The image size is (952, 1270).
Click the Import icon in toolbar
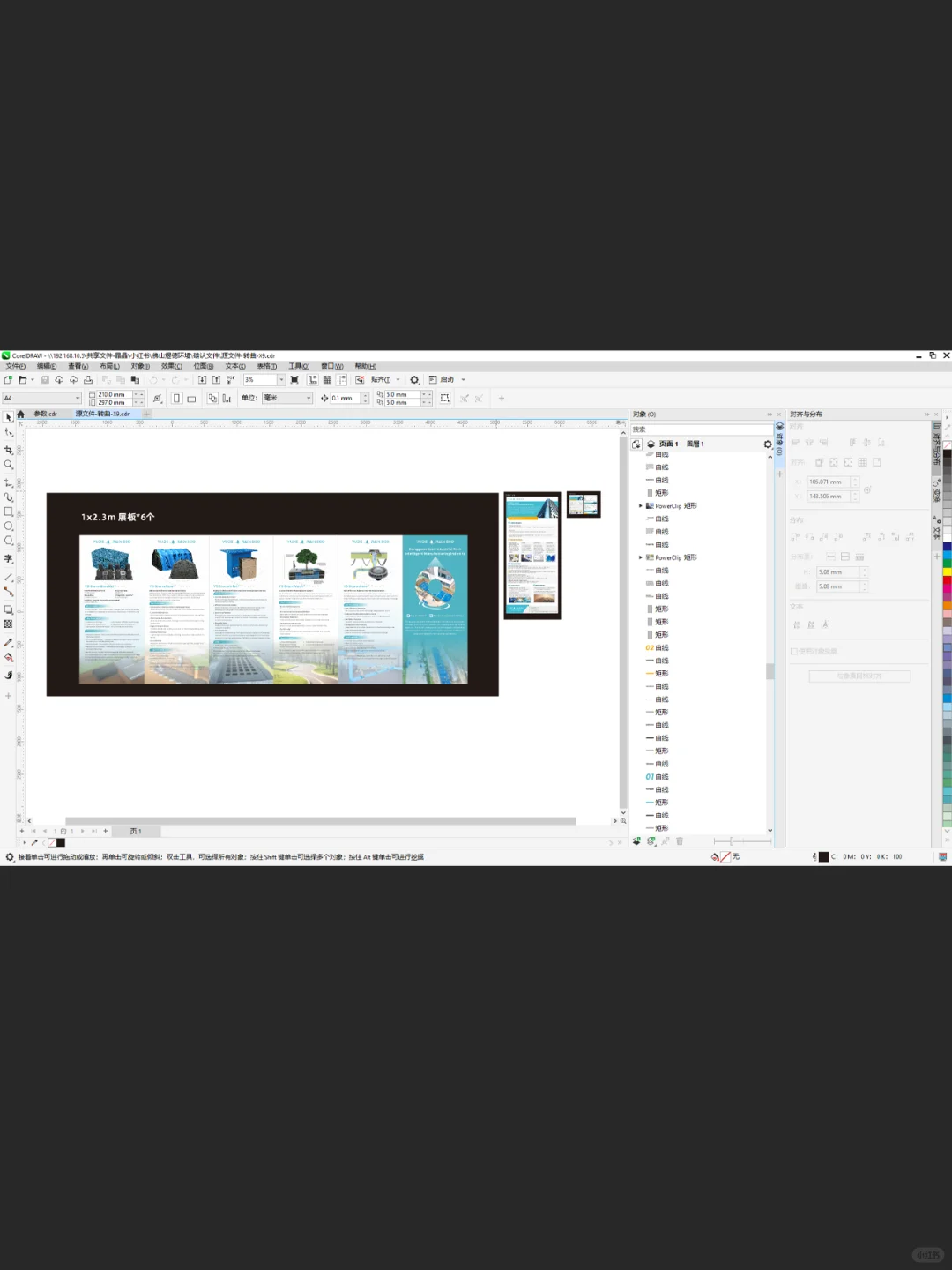coord(202,380)
